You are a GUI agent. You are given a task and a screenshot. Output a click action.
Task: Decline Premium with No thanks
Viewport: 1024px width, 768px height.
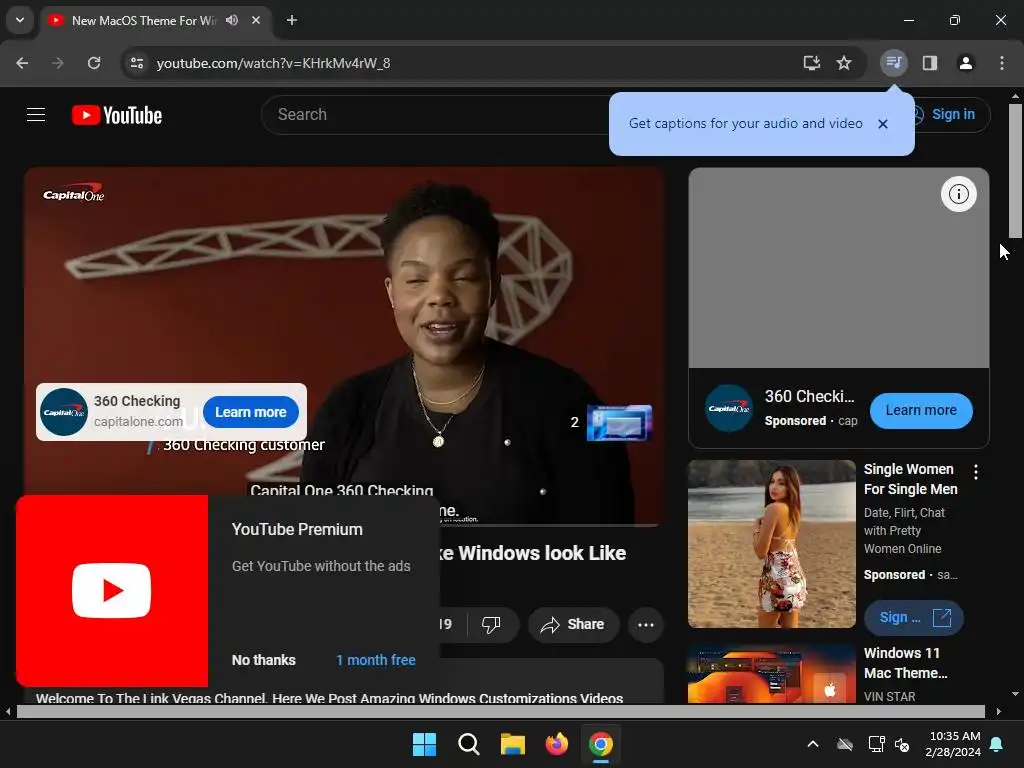pyautogui.click(x=263, y=660)
